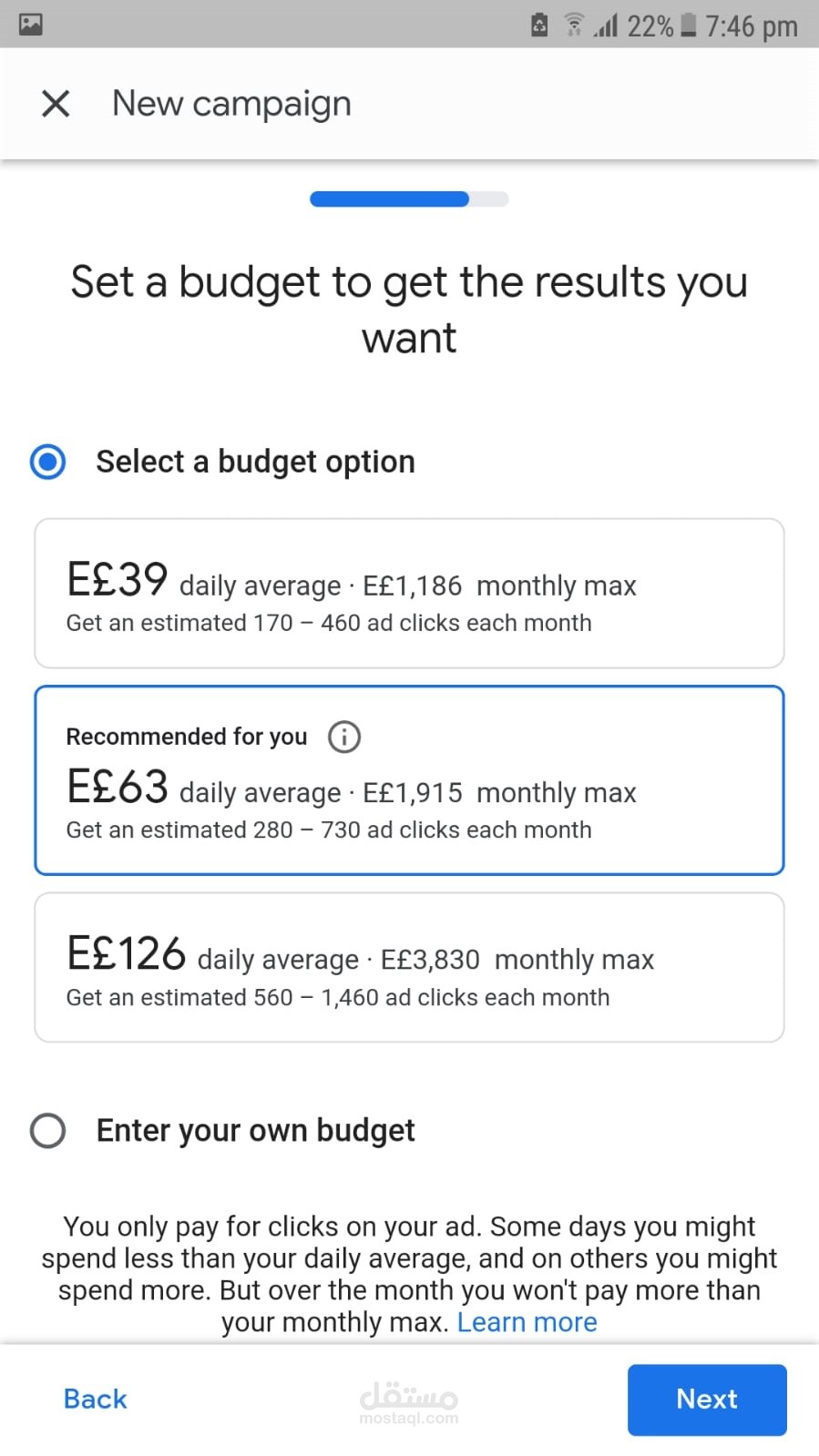819x1456 pixels.
Task: Tap the mobile signal strength icon
Action: [605, 25]
